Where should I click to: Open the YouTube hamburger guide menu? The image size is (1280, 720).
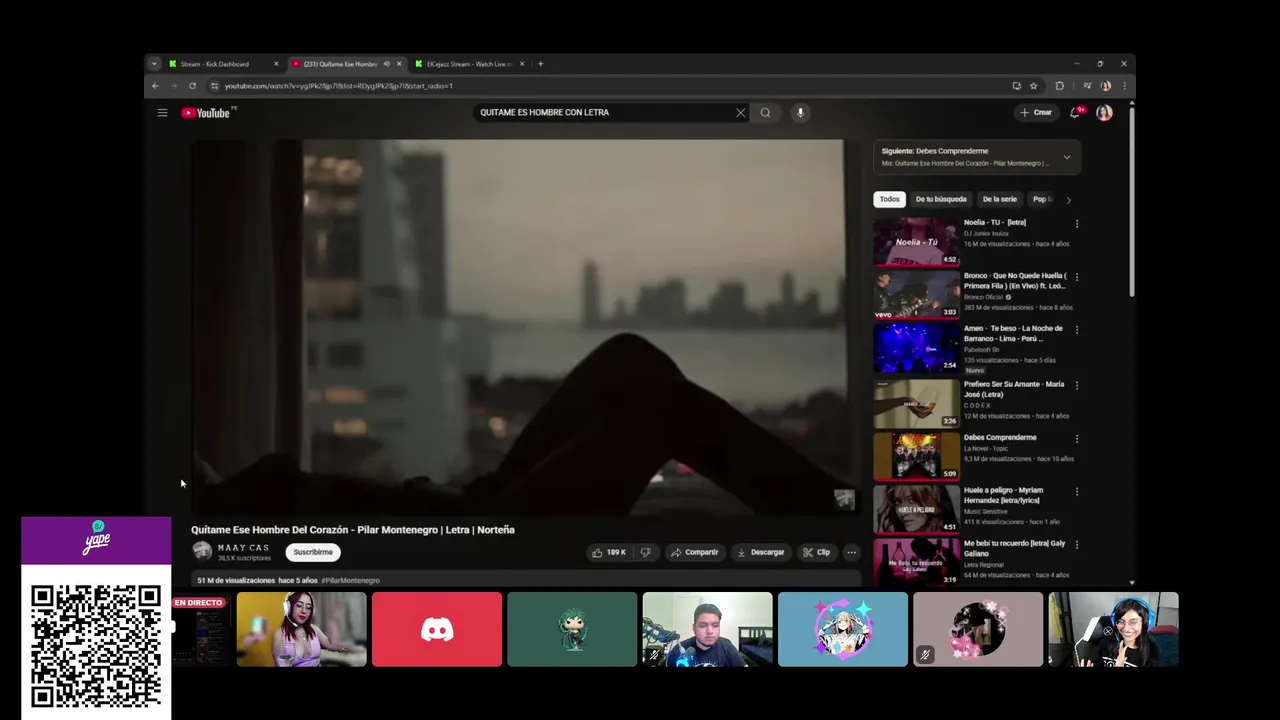[162, 113]
